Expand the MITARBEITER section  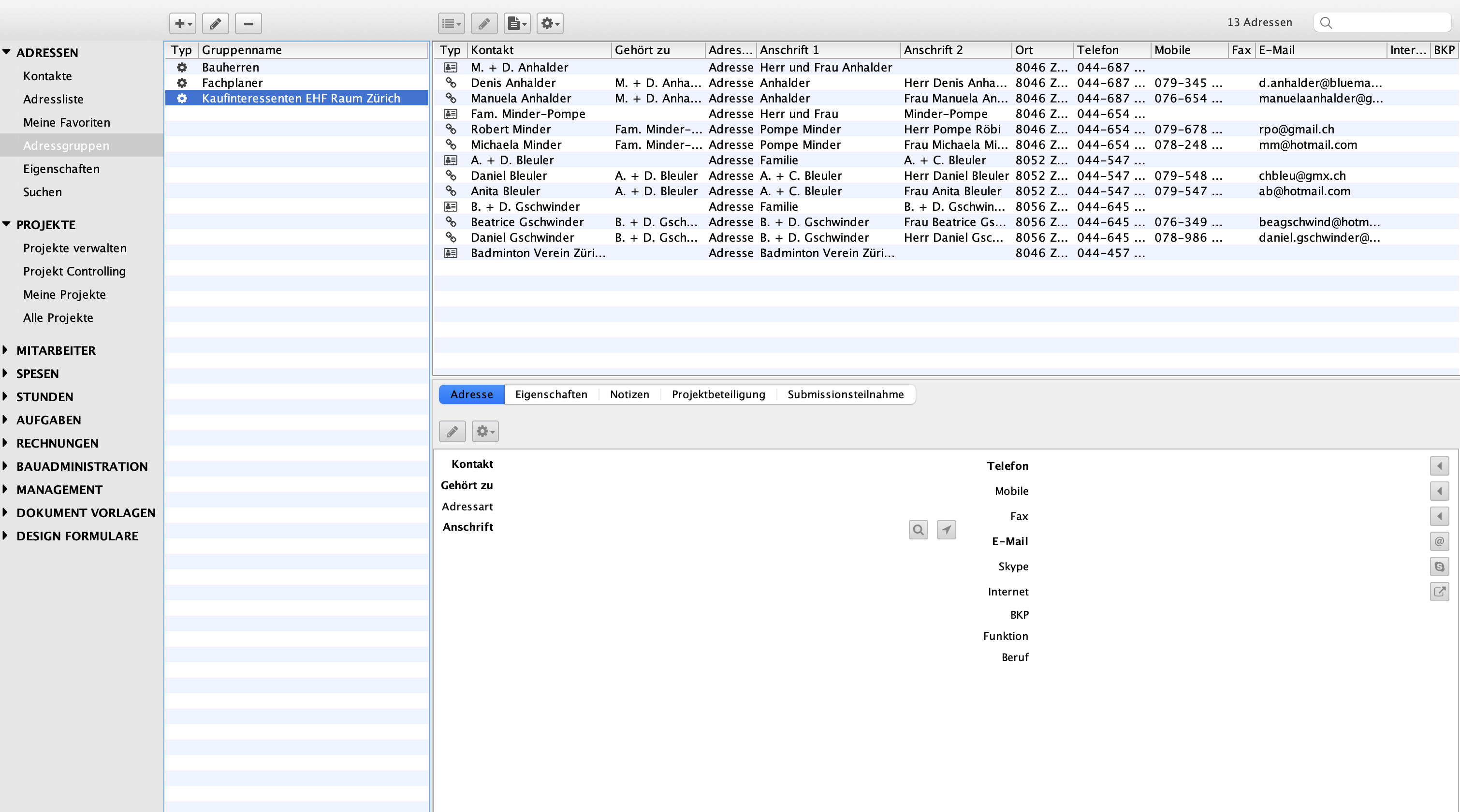[6, 350]
